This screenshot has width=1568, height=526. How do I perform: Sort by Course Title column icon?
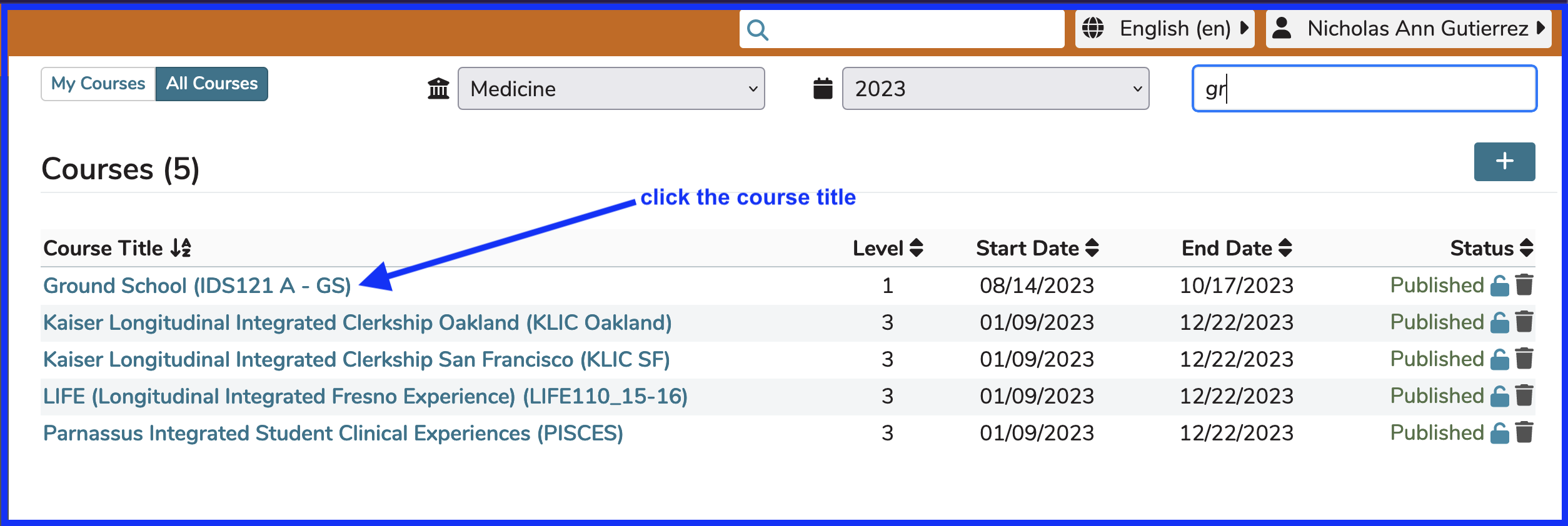pos(181,248)
